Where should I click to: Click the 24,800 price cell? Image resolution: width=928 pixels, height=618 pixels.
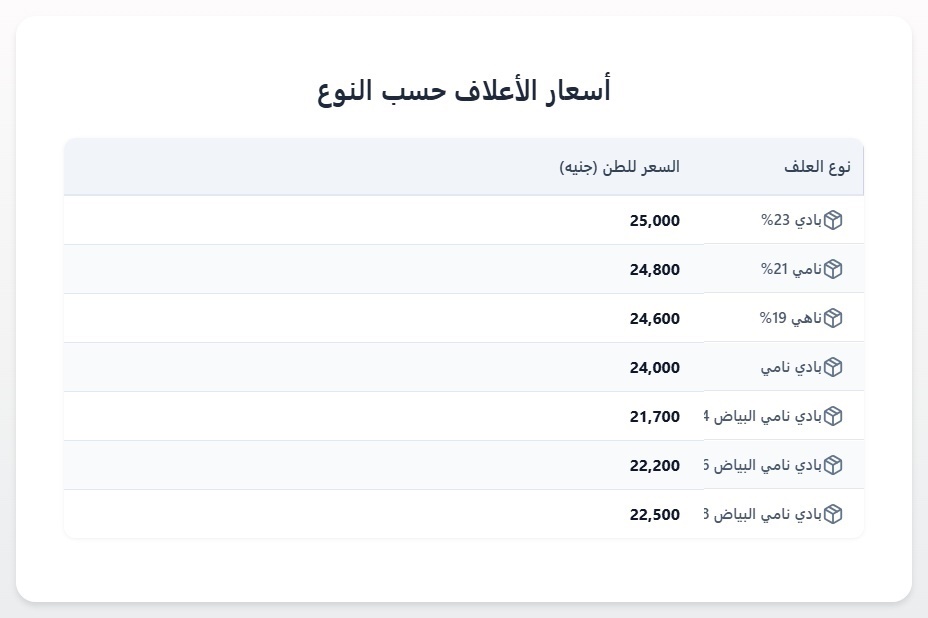click(654, 269)
